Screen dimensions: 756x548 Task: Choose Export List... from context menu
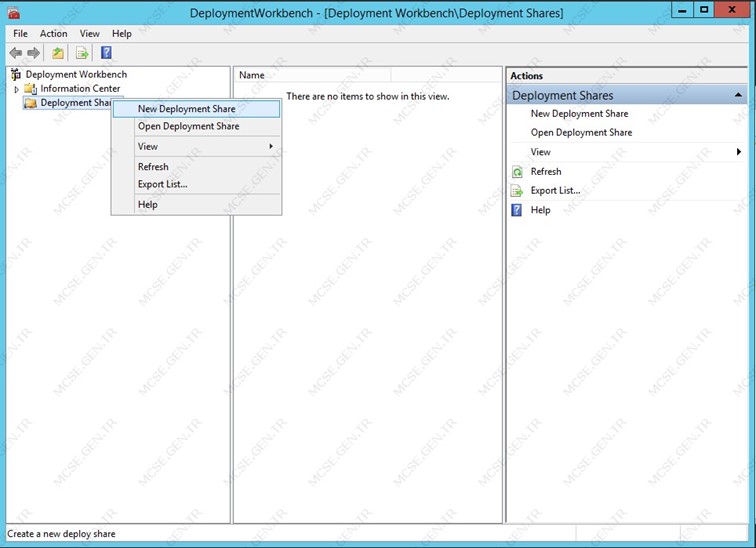pyautogui.click(x=196, y=184)
